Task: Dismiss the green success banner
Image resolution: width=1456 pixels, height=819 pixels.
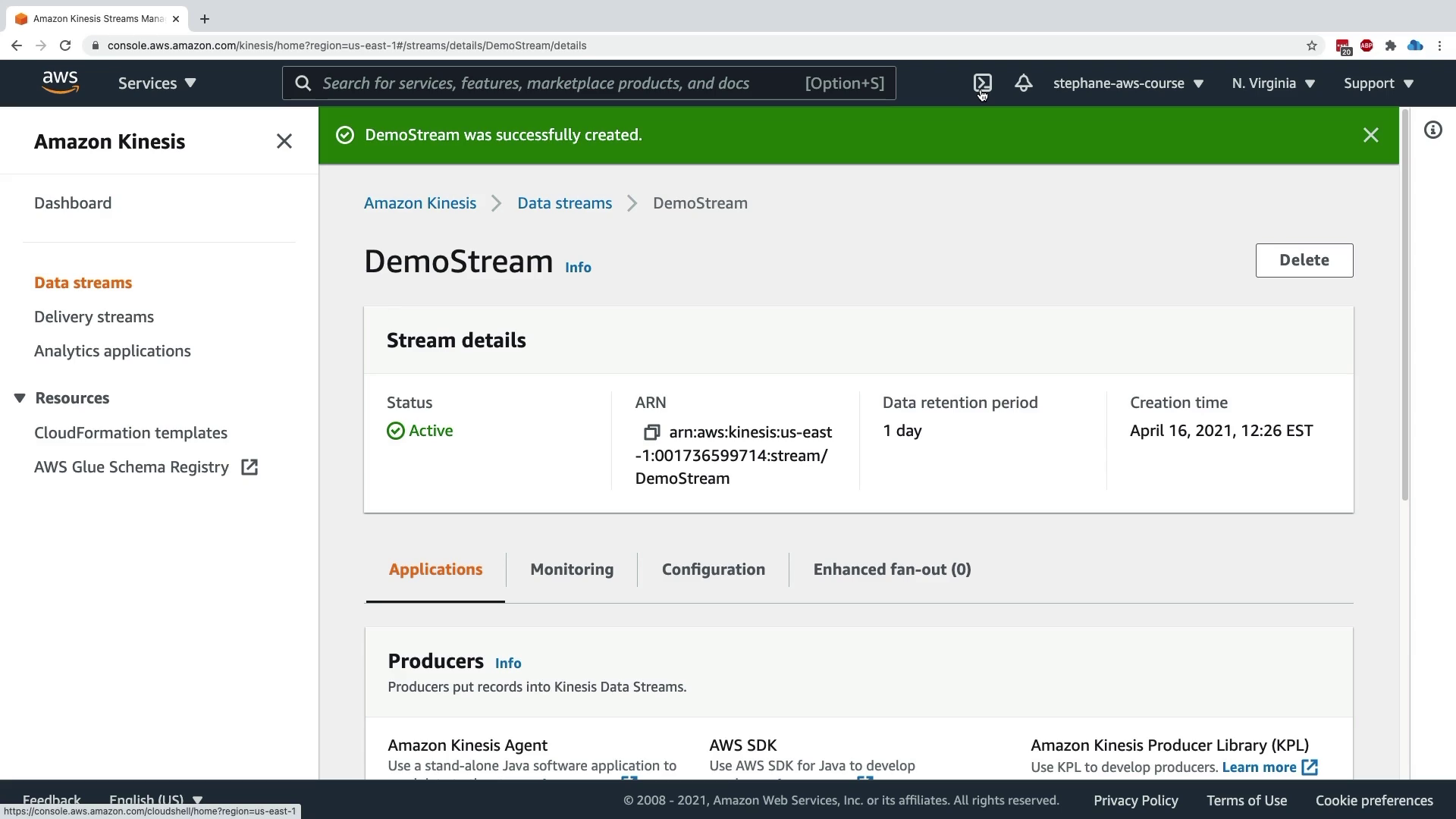Action: [1370, 135]
